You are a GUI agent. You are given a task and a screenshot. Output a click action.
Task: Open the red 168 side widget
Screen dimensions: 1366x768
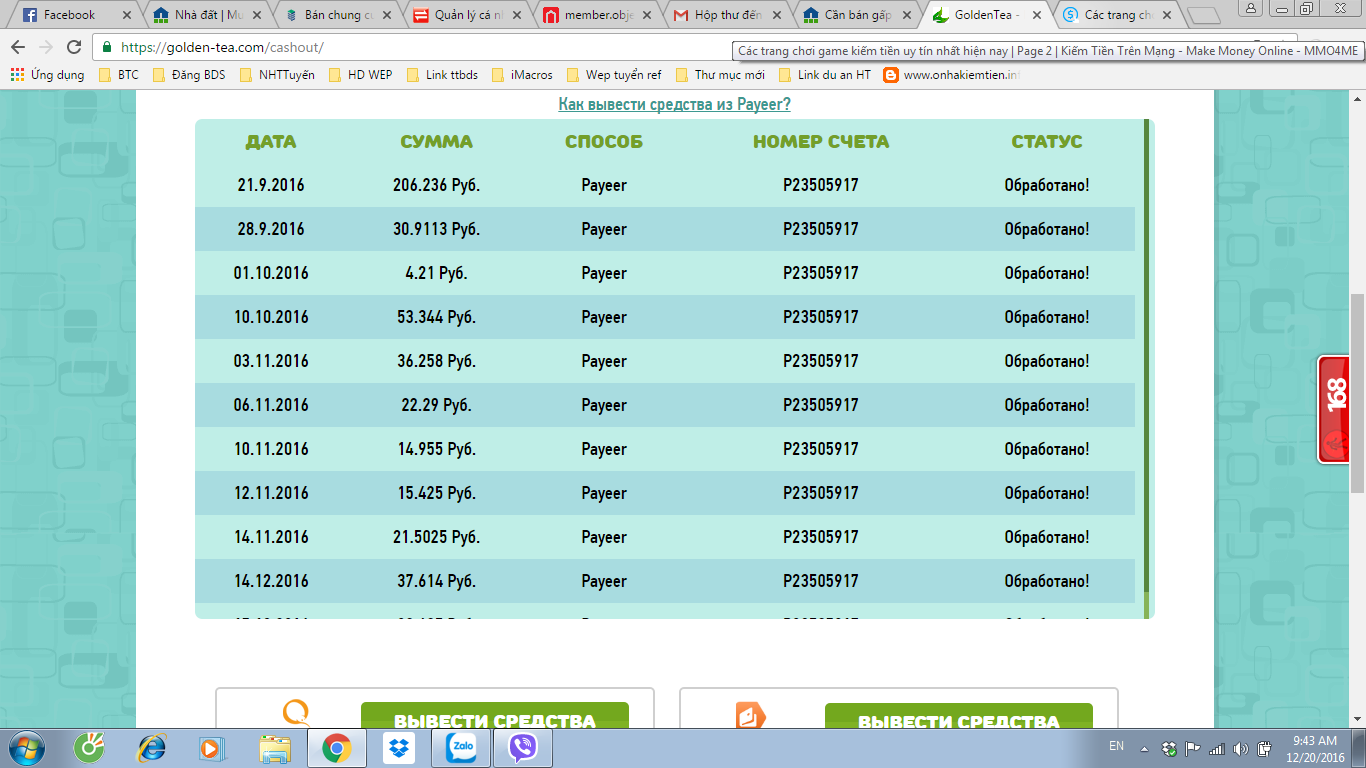click(x=1334, y=409)
